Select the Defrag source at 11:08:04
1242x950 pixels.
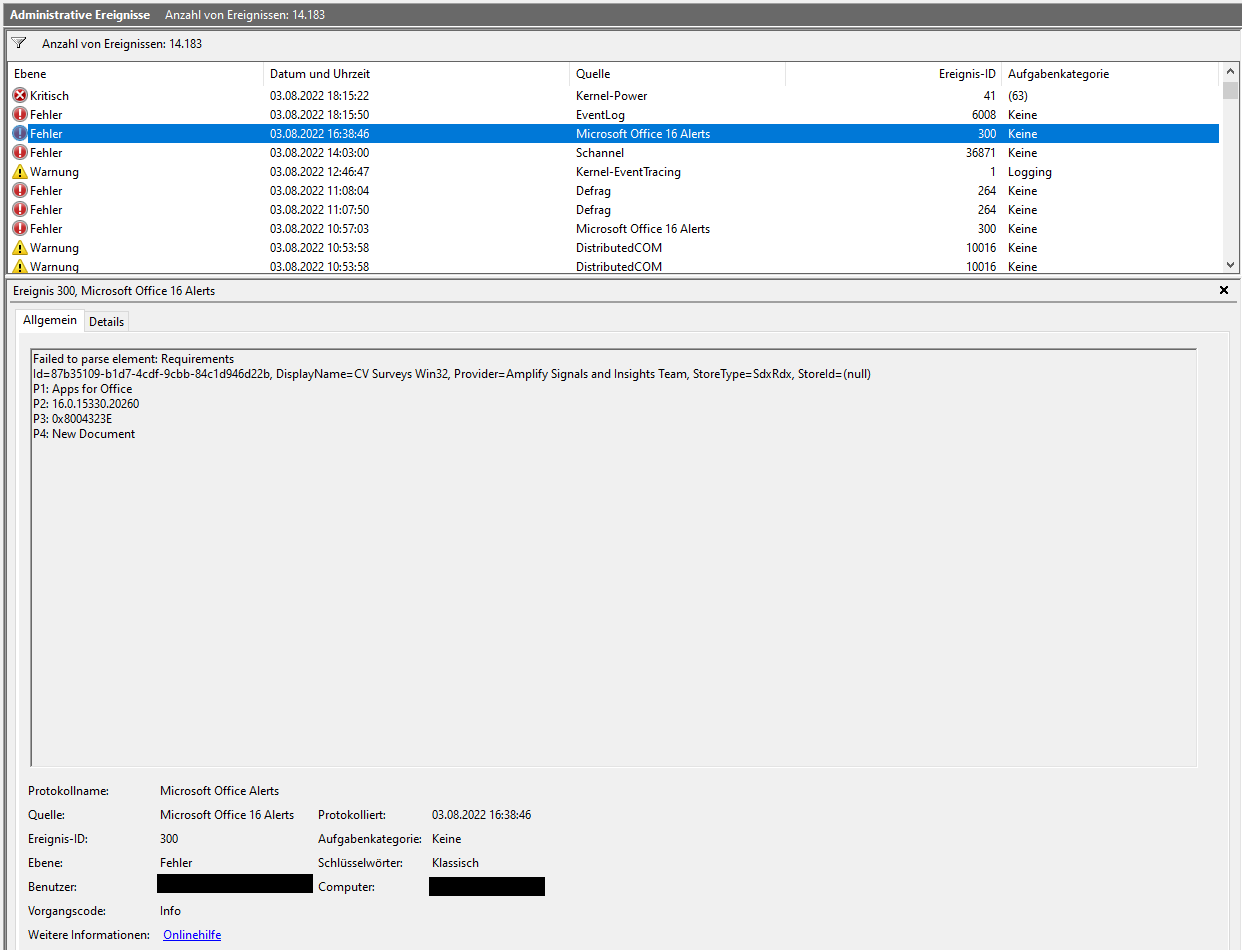tap(592, 191)
